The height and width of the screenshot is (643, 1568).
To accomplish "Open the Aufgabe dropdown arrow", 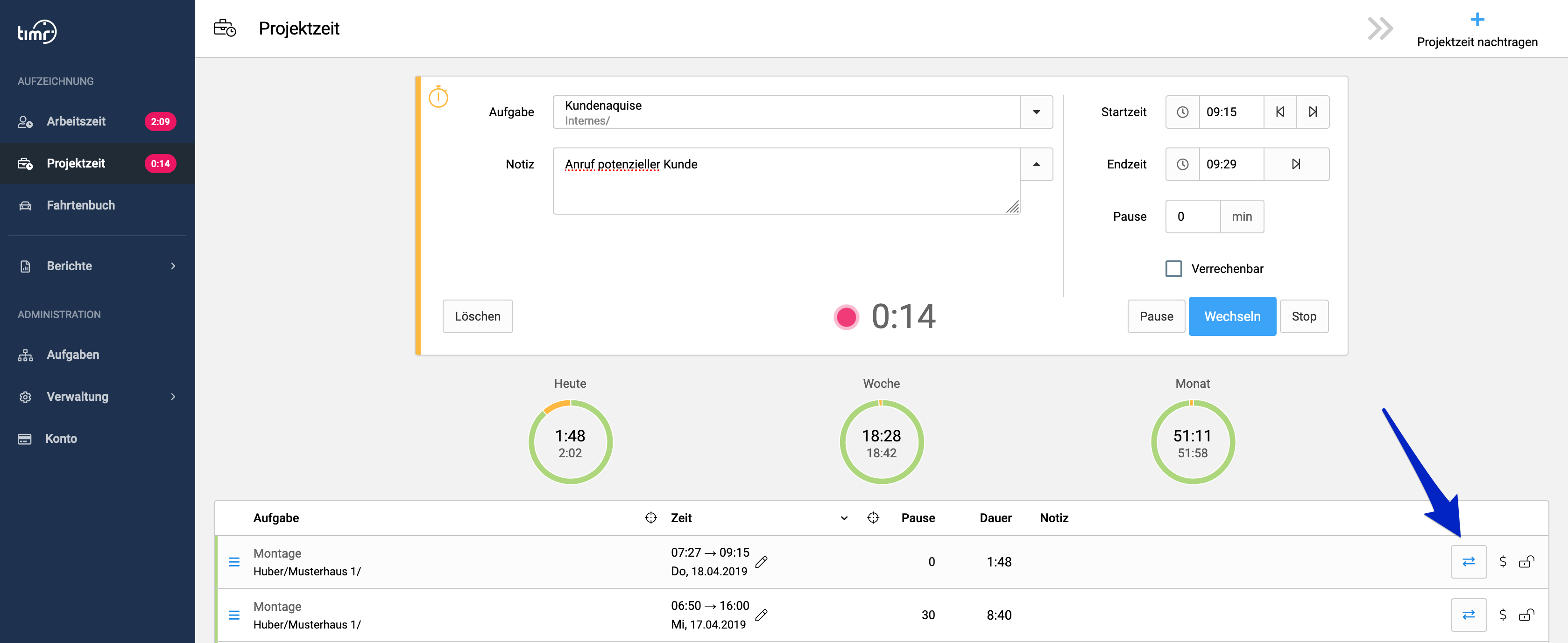I will coord(1036,112).
